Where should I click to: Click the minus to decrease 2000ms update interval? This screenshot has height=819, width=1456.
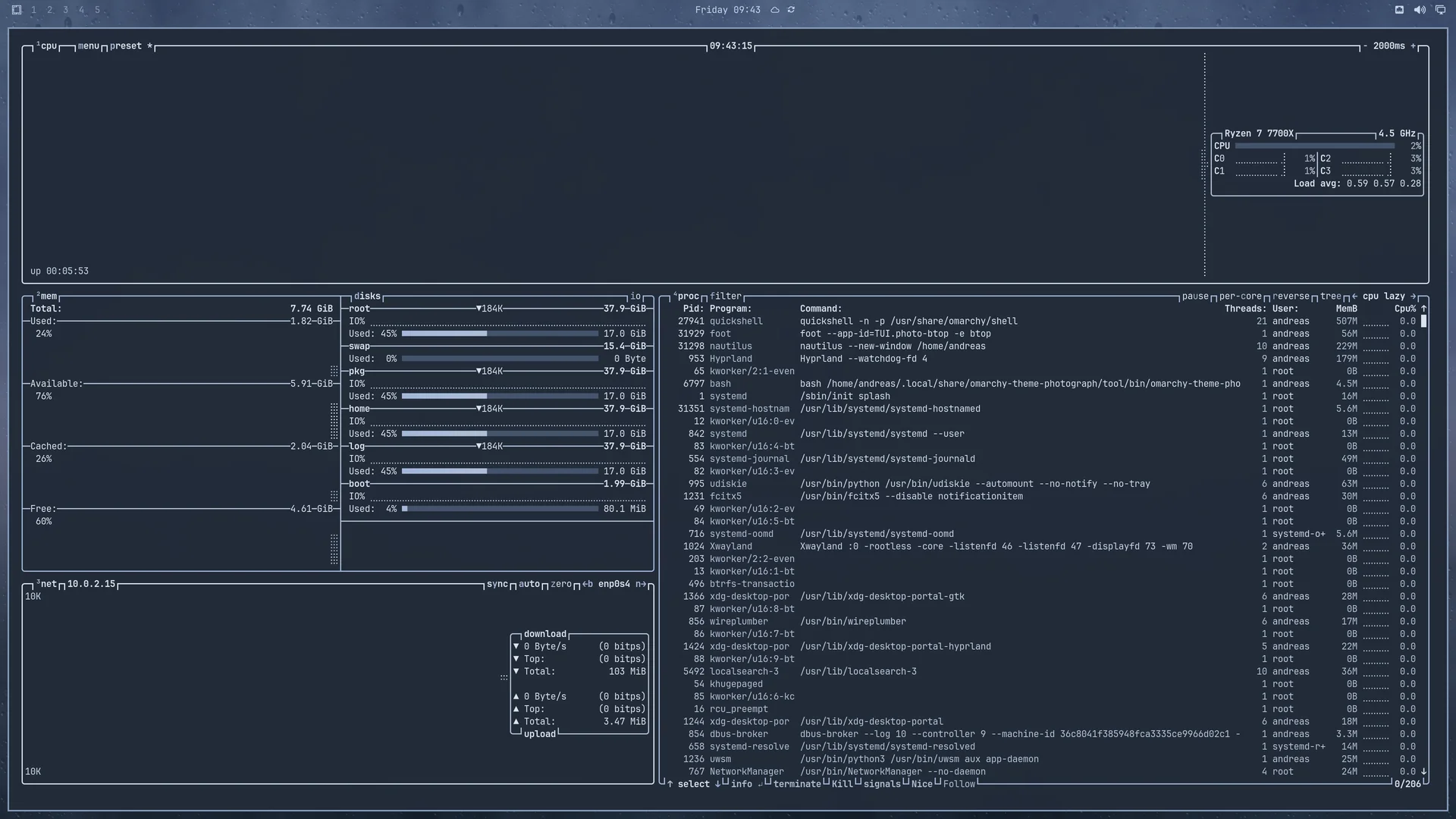click(x=1365, y=46)
